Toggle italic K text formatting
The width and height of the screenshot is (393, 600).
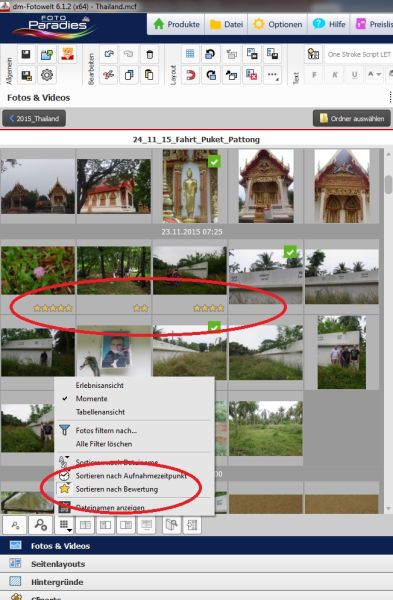pos(334,75)
